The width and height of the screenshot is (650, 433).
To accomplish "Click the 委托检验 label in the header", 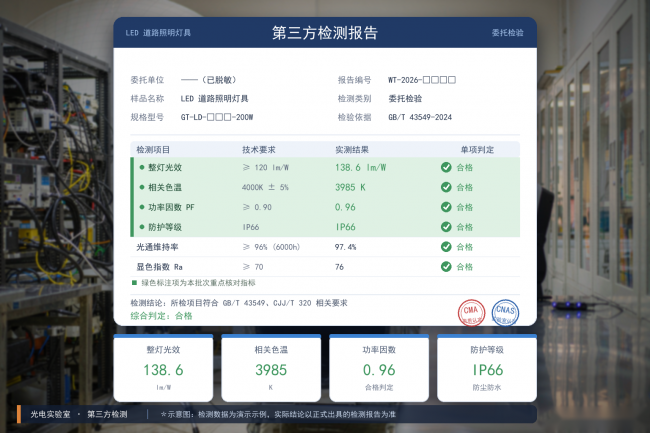I will [507, 33].
